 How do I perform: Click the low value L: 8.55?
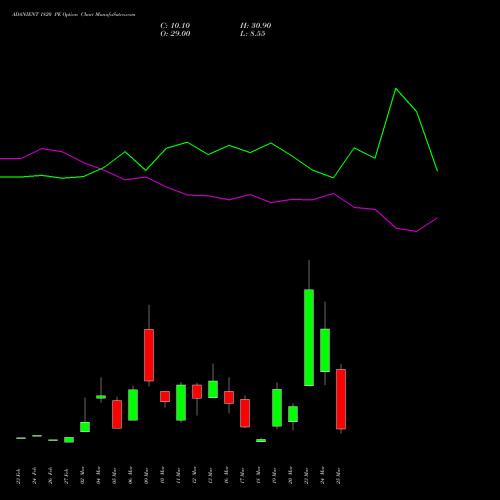253,34
